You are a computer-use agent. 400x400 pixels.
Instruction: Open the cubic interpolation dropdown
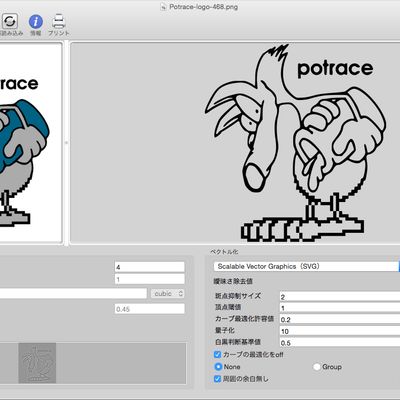click(x=168, y=294)
